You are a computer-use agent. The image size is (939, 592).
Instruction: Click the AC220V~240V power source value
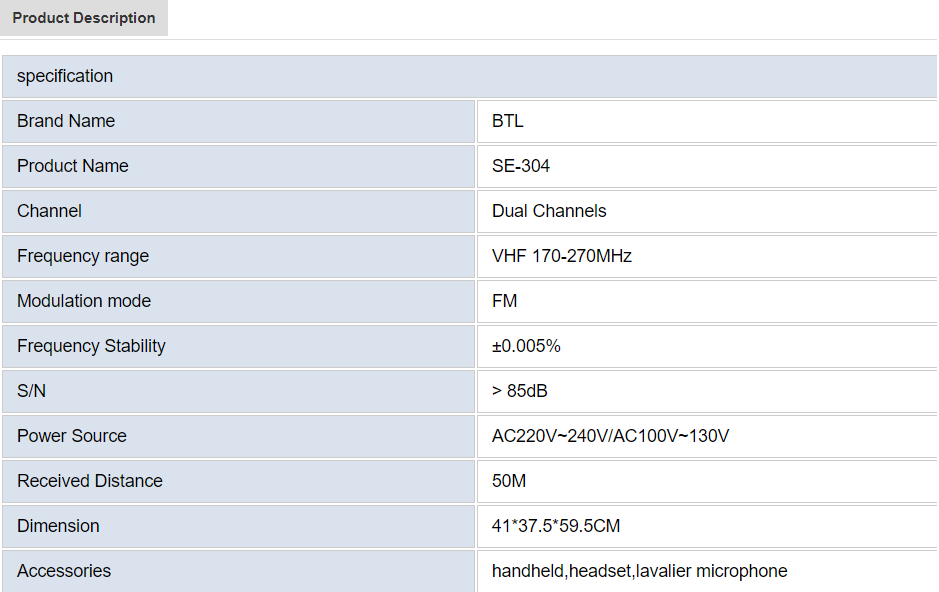click(610, 436)
